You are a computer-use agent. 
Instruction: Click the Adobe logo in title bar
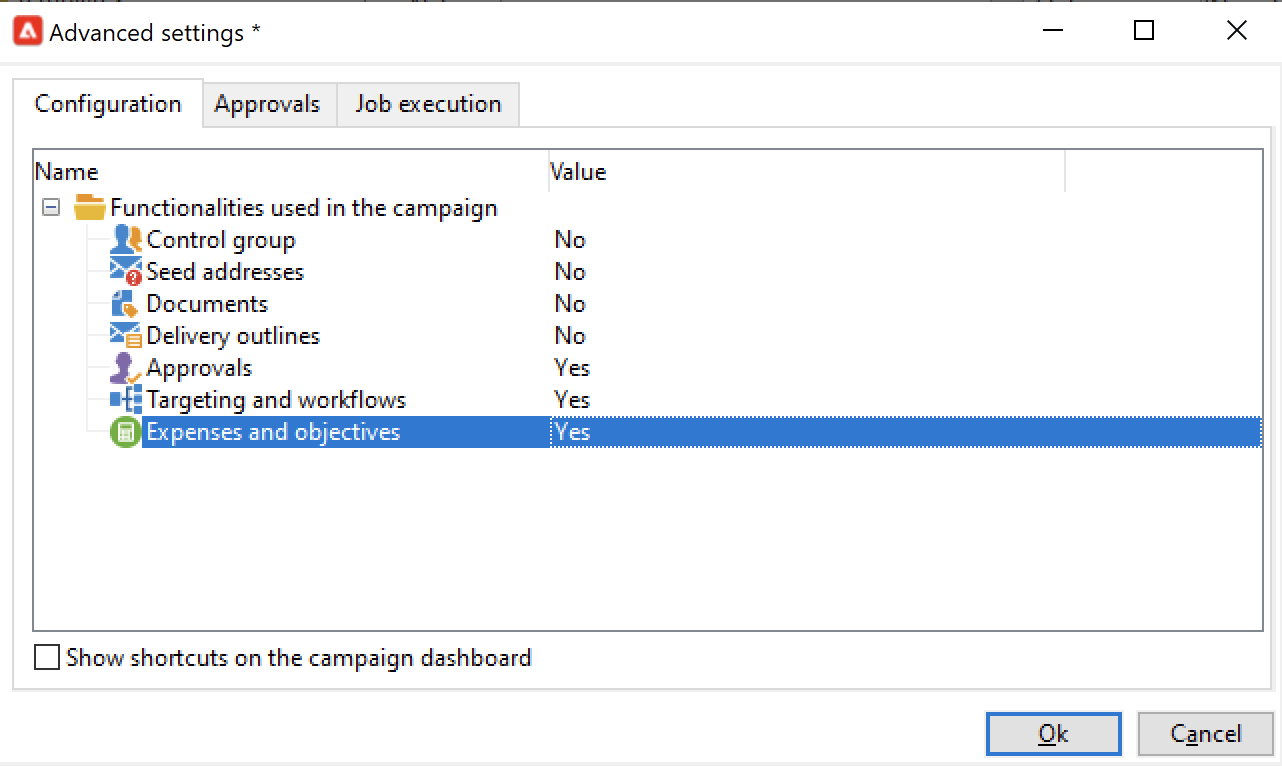(28, 32)
